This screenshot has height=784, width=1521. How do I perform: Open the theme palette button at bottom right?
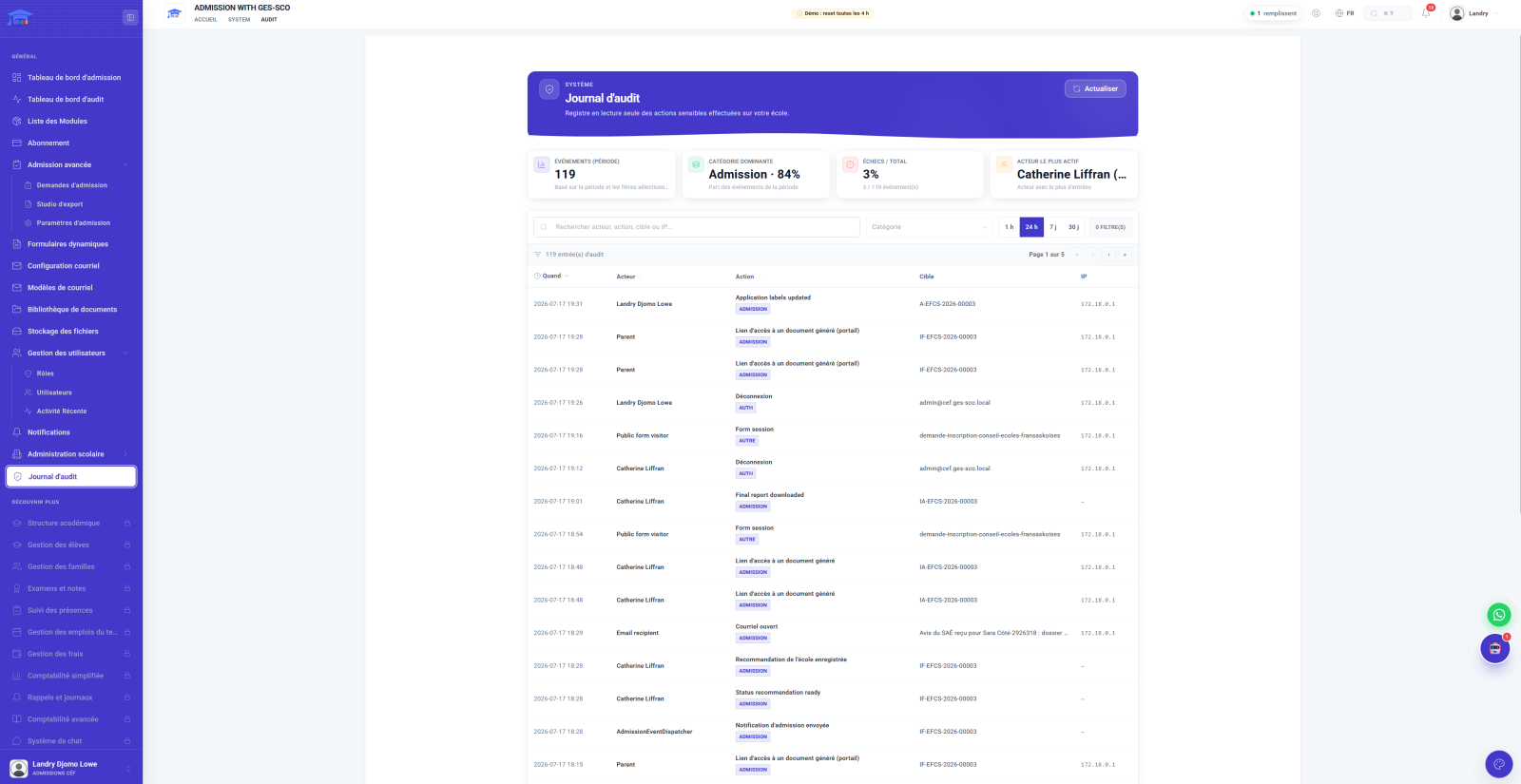point(1499,764)
